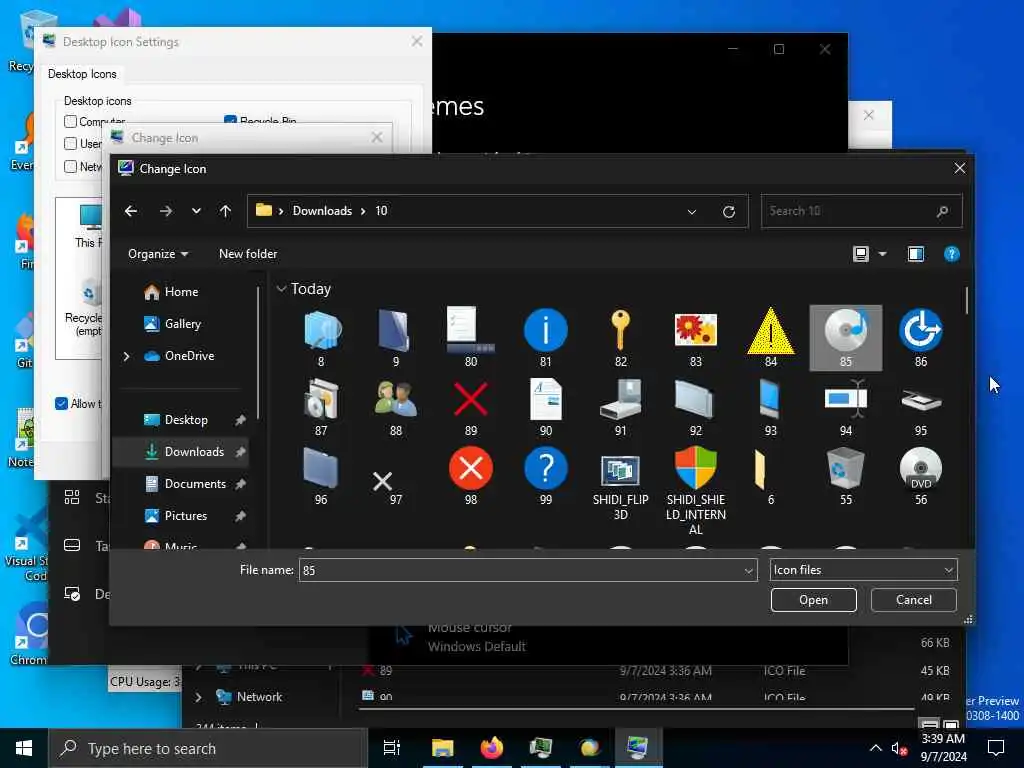The height and width of the screenshot is (768, 1024).
Task: Select the magnifier folder icon file 8
Action: [x=321, y=338]
